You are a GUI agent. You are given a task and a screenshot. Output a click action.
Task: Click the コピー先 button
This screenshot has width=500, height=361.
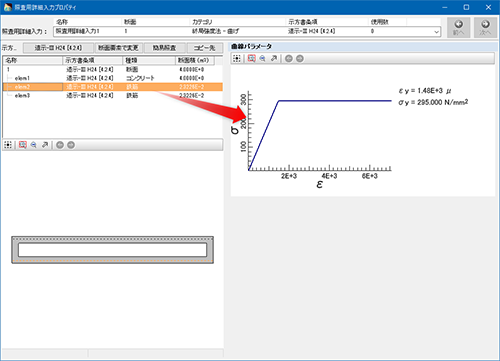205,48
